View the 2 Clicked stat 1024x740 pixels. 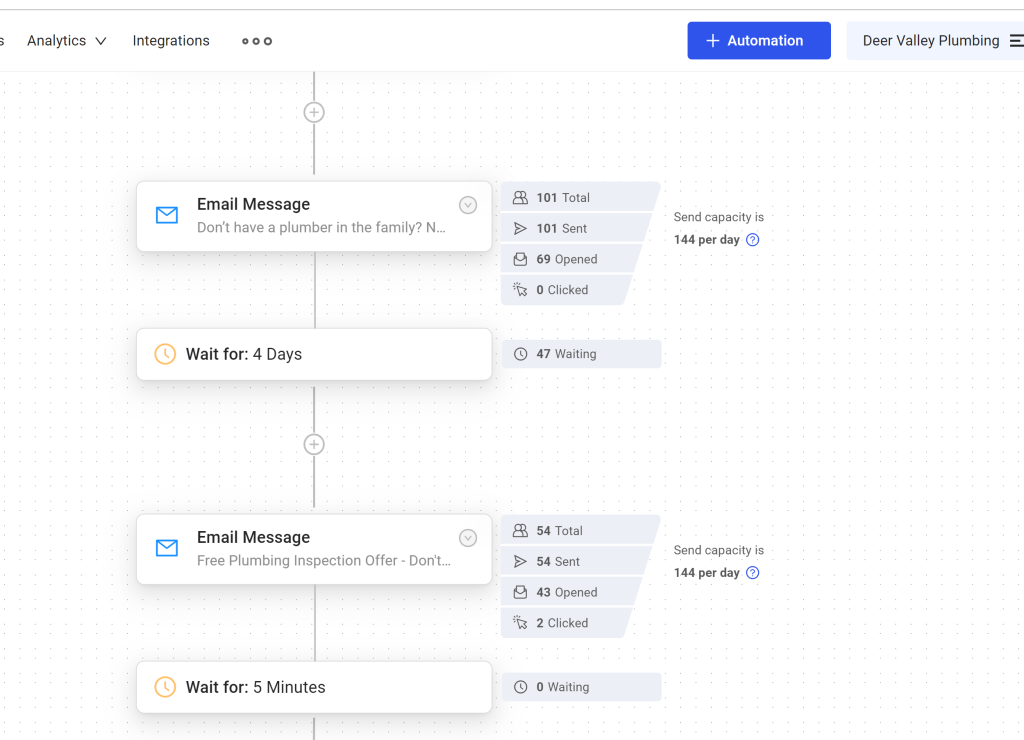[x=566, y=623]
